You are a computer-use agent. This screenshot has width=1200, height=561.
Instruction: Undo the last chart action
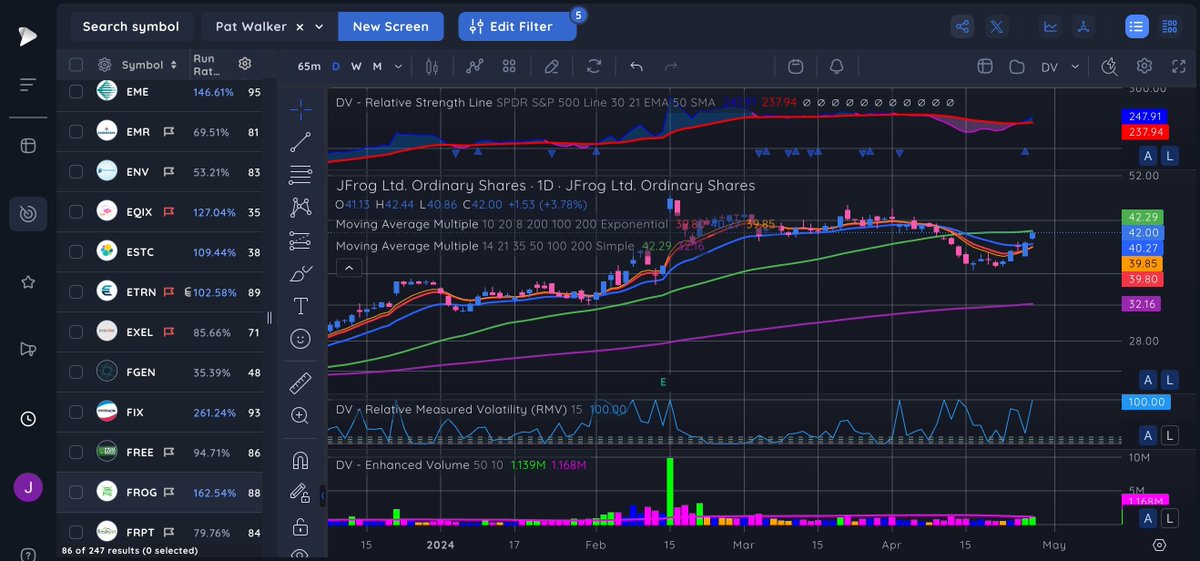click(636, 66)
